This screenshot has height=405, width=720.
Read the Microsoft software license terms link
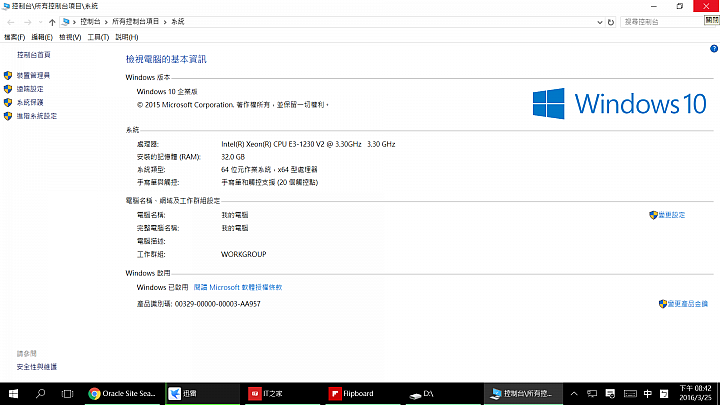[238, 287]
